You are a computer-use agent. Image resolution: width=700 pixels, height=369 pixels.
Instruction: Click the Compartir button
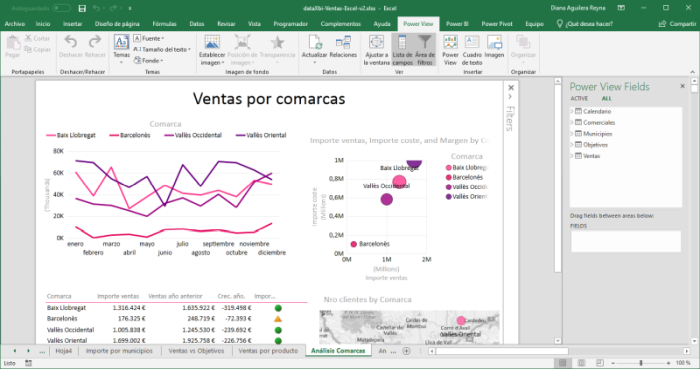point(678,24)
